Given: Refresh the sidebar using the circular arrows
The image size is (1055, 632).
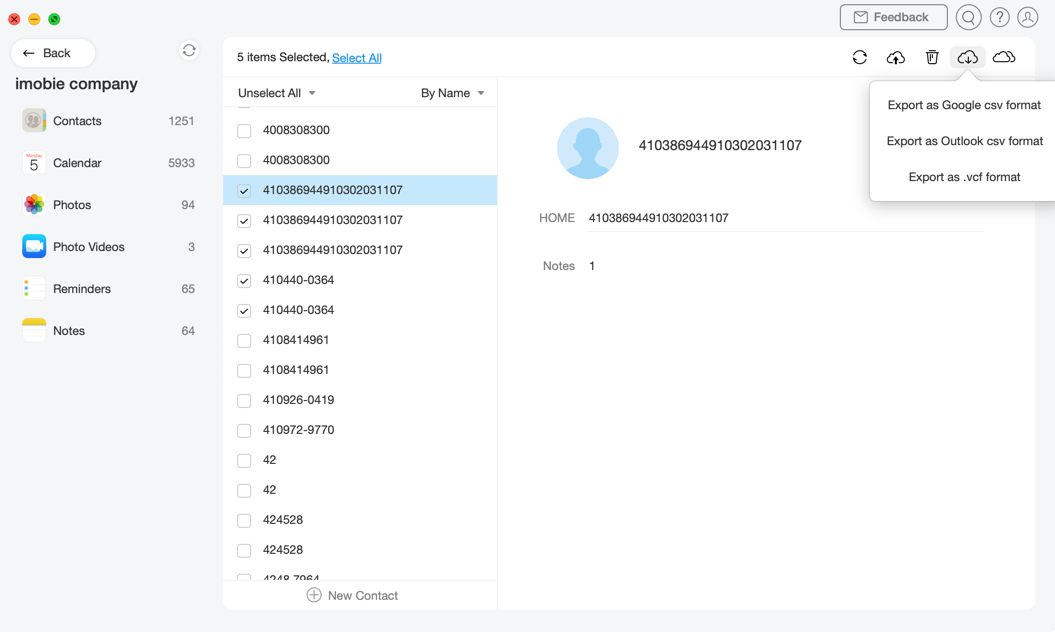Looking at the screenshot, I should click(x=189, y=51).
